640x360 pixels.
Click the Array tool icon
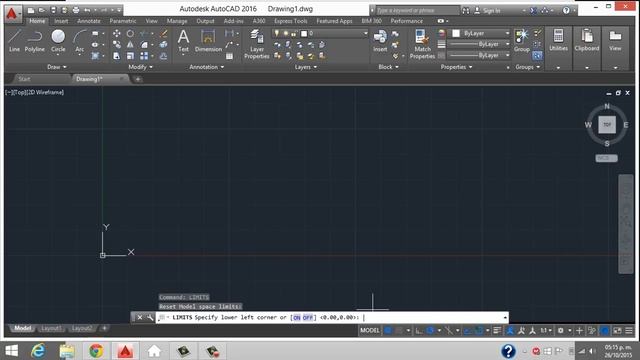[144, 56]
